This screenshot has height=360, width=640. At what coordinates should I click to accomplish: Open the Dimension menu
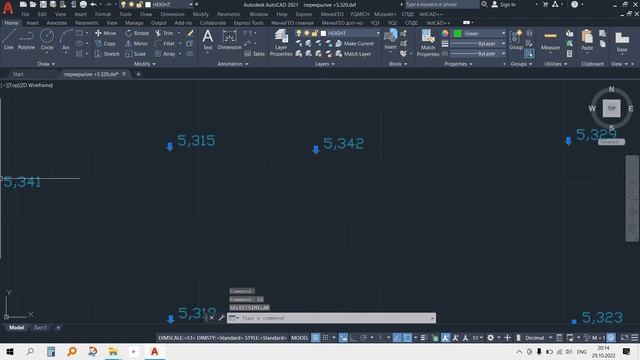(x=172, y=14)
